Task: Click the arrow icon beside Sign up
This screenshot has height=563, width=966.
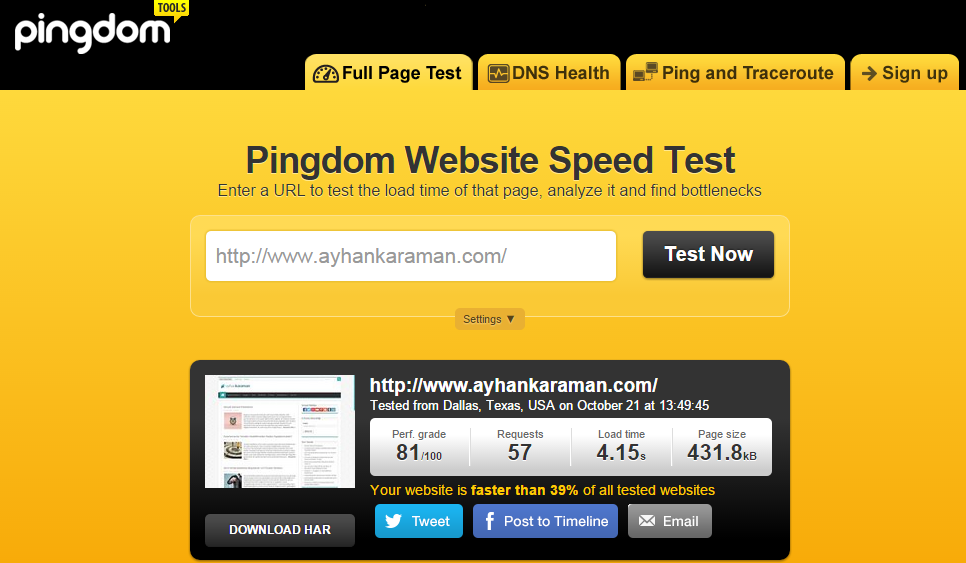Action: (869, 74)
